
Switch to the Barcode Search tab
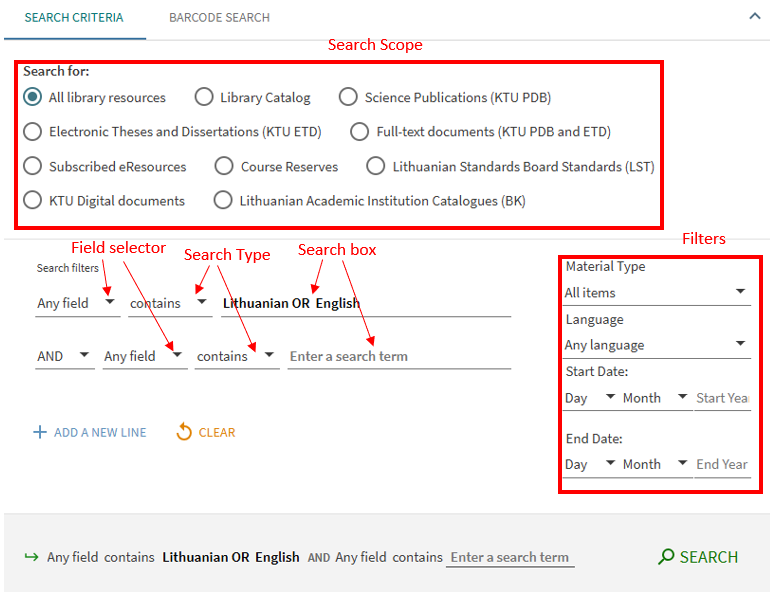tap(219, 18)
